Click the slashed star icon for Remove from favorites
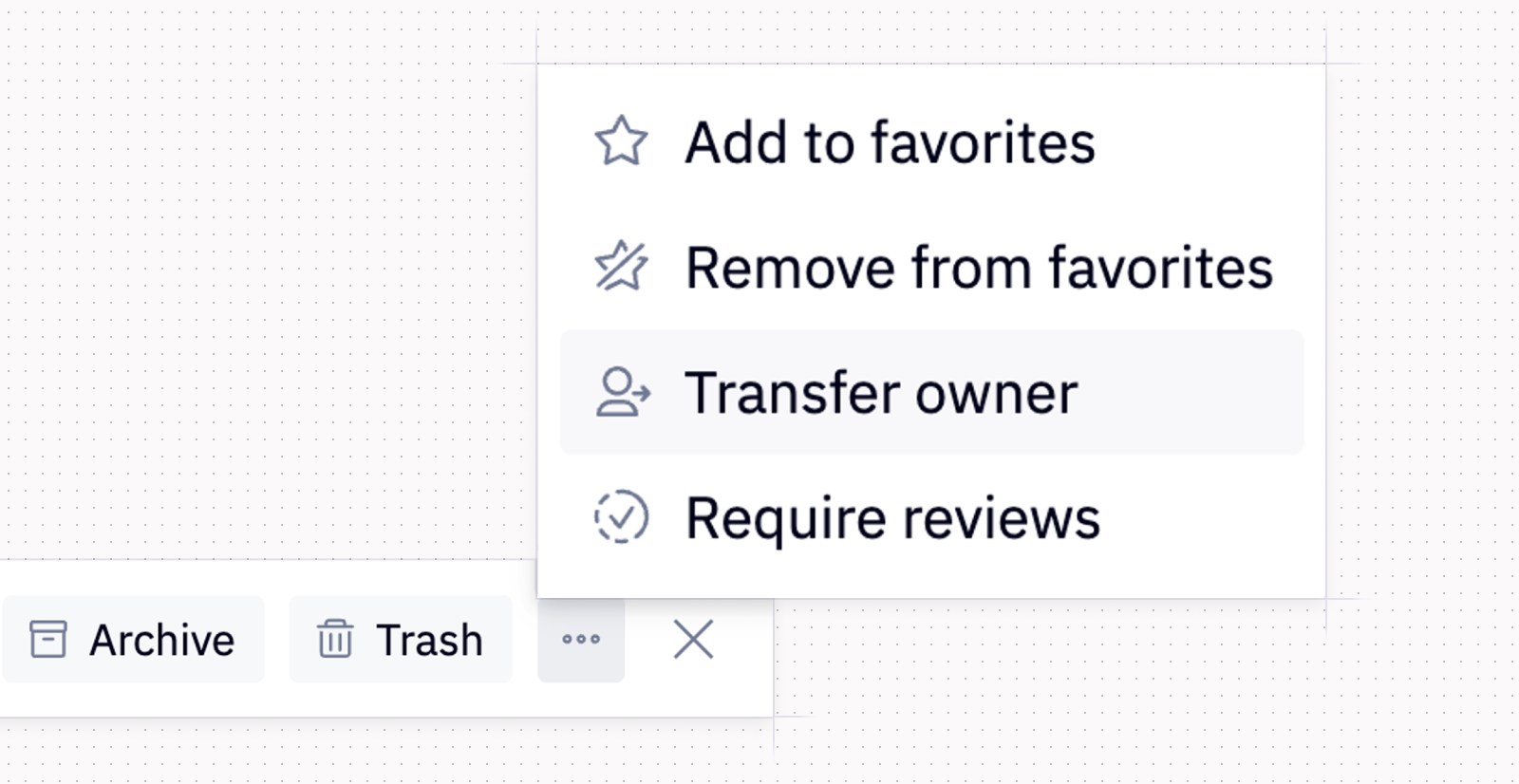 624,267
